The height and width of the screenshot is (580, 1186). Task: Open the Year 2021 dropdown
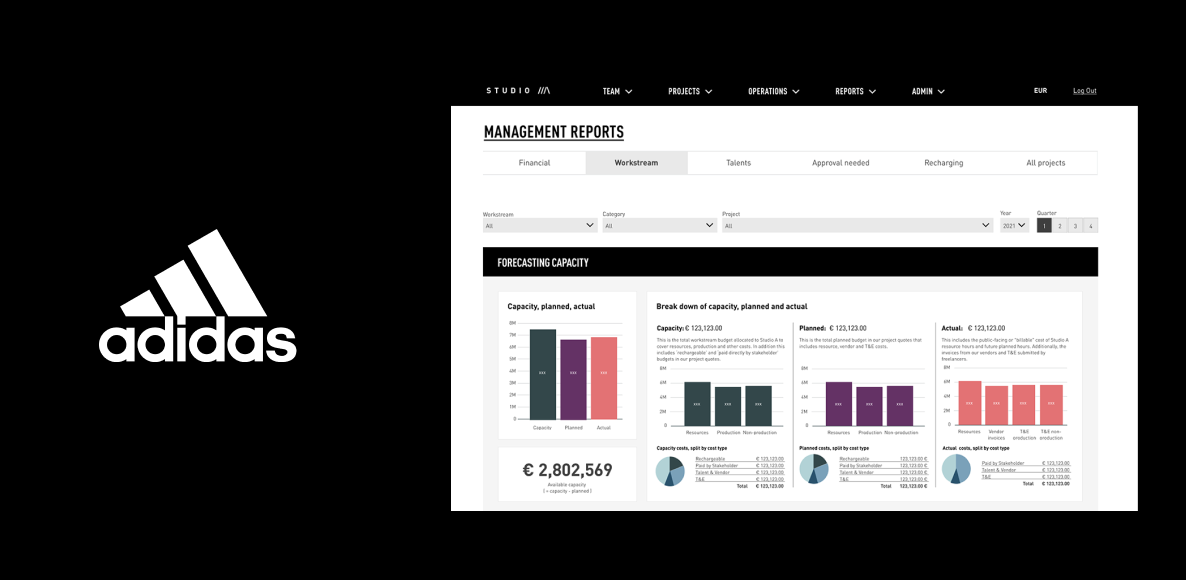(x=1014, y=225)
